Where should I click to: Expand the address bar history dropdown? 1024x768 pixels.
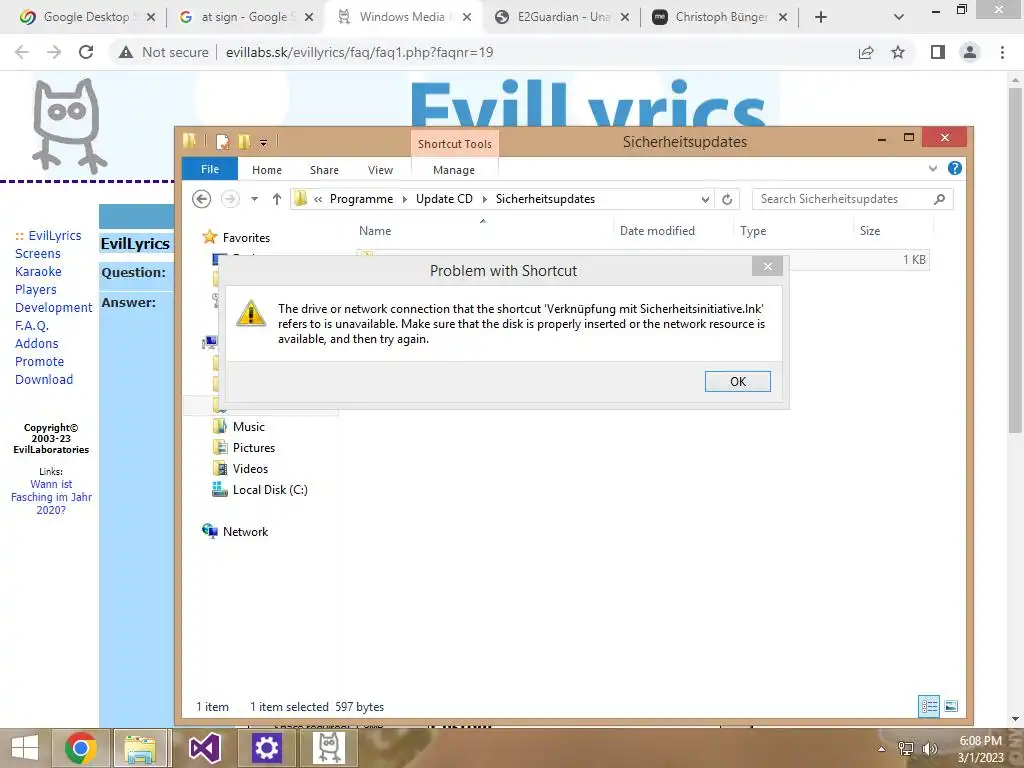pos(705,199)
